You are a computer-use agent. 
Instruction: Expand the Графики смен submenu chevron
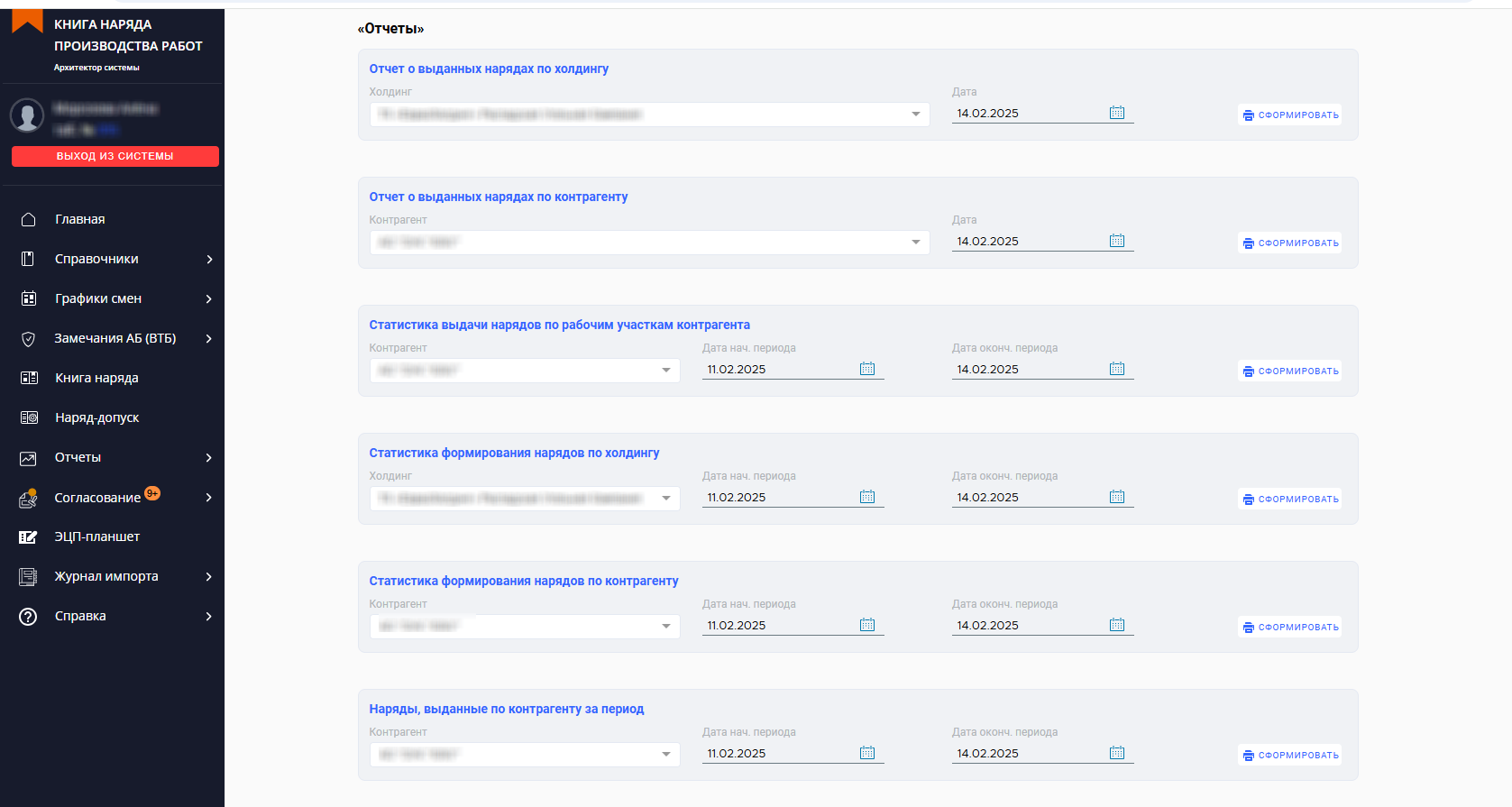click(x=209, y=299)
